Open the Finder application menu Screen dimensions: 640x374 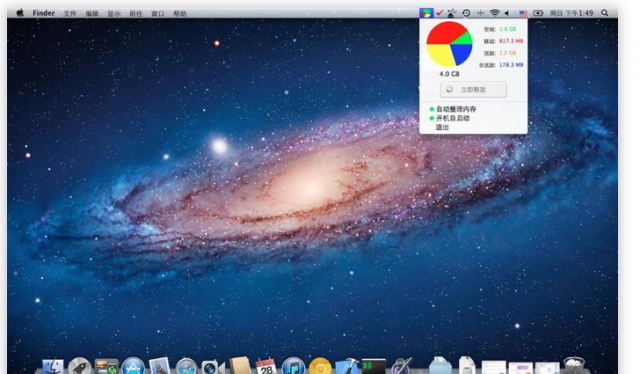43,13
